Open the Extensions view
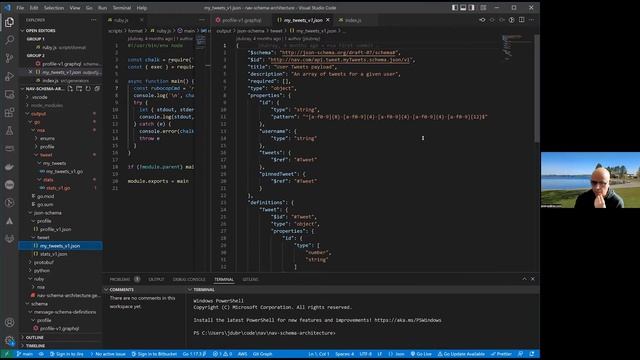This screenshot has width=640, height=360. click(x=9, y=112)
